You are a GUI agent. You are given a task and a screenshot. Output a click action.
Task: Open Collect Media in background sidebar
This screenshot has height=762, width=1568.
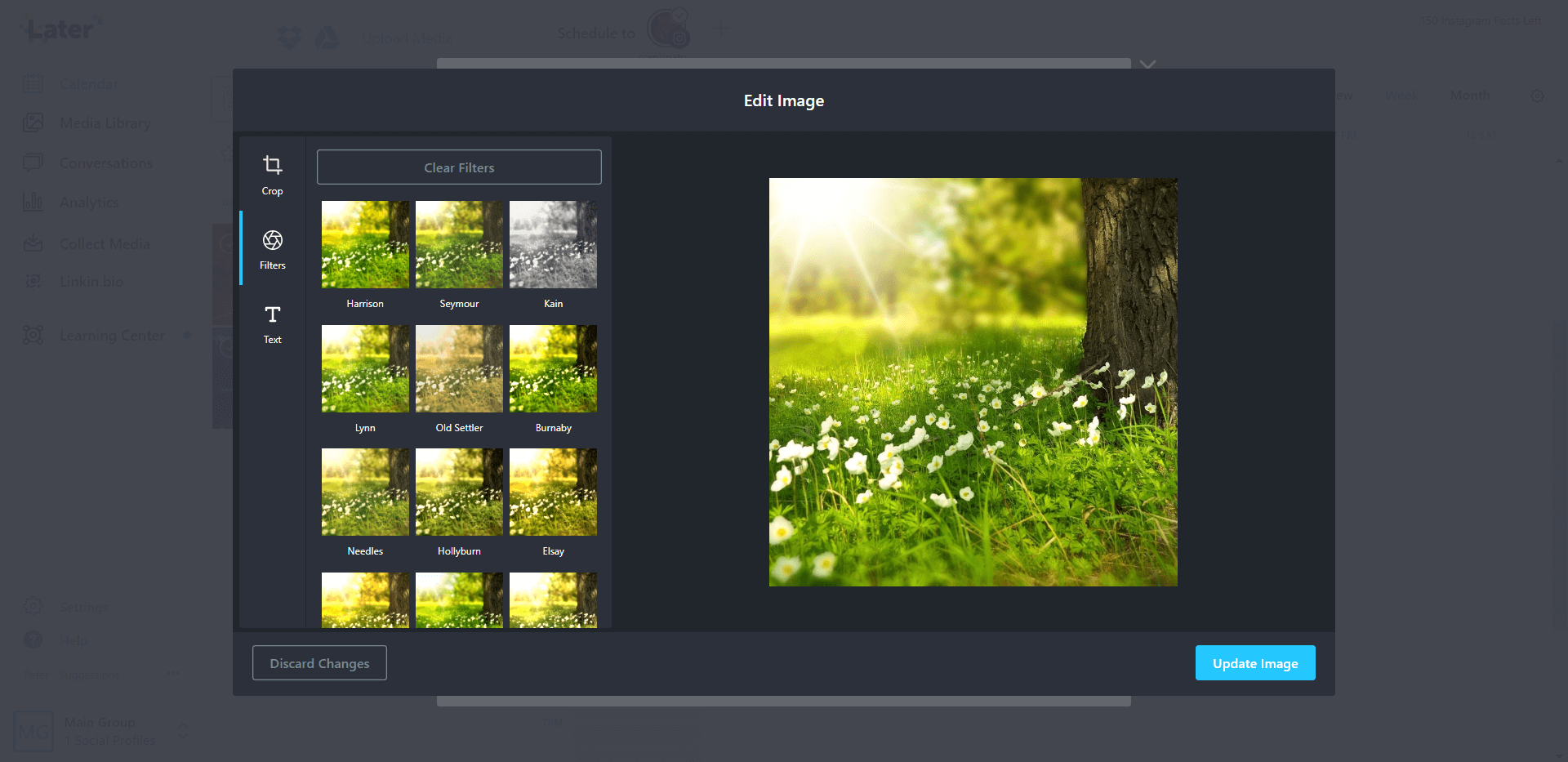coord(105,243)
